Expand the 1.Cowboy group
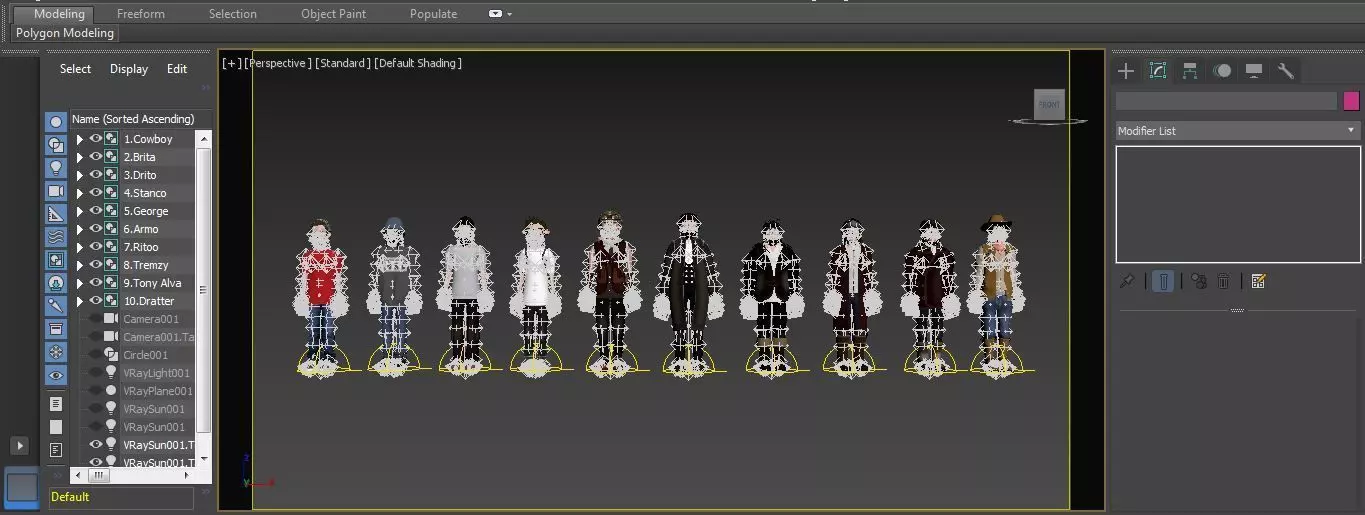This screenshot has height=515, width=1365. tap(80, 139)
